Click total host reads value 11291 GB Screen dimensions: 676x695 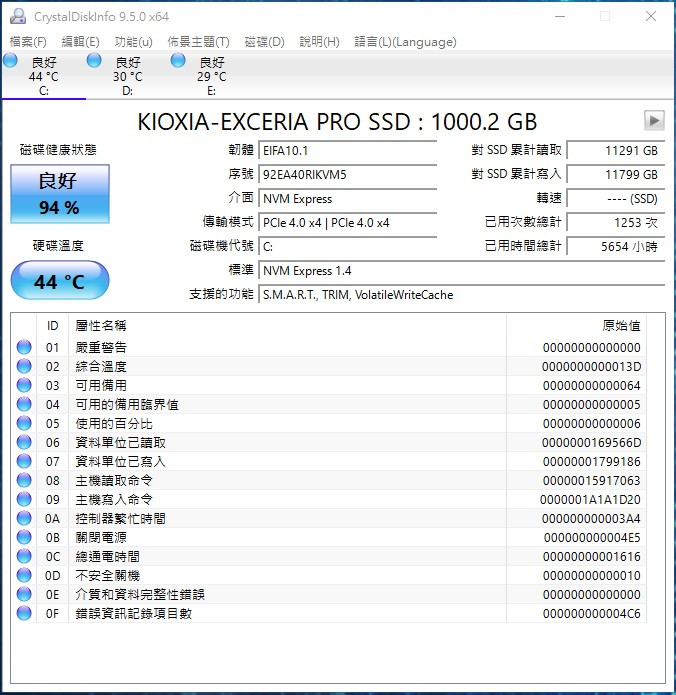point(616,151)
